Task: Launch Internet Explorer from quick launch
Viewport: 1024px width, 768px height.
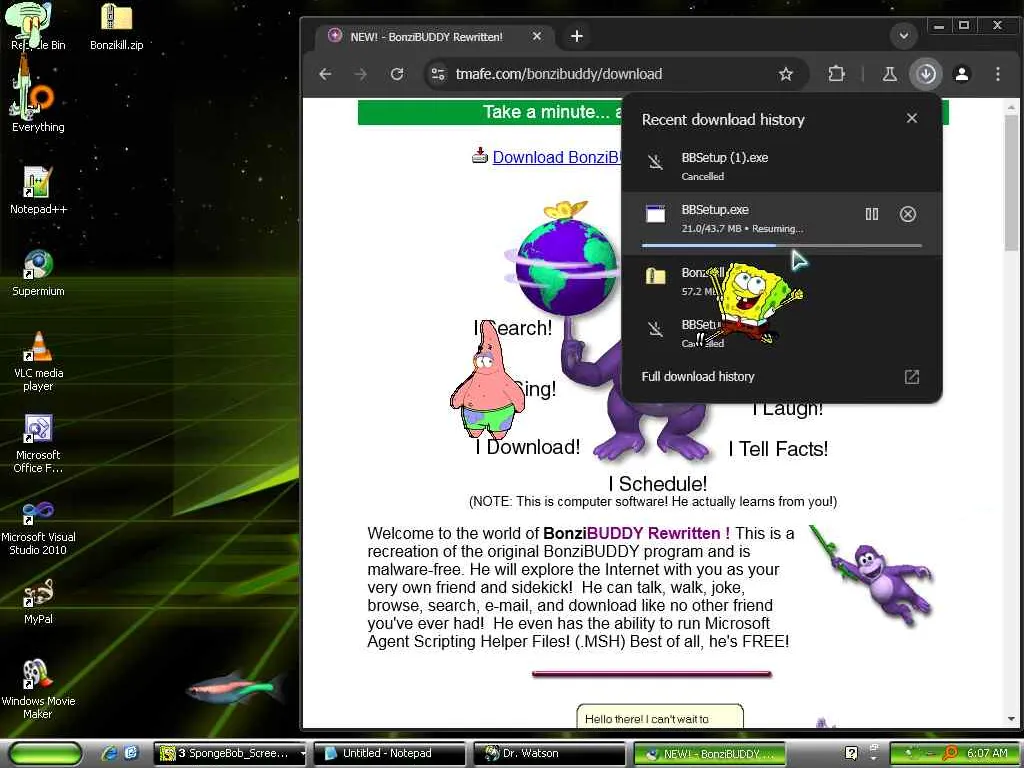Action: coord(110,753)
